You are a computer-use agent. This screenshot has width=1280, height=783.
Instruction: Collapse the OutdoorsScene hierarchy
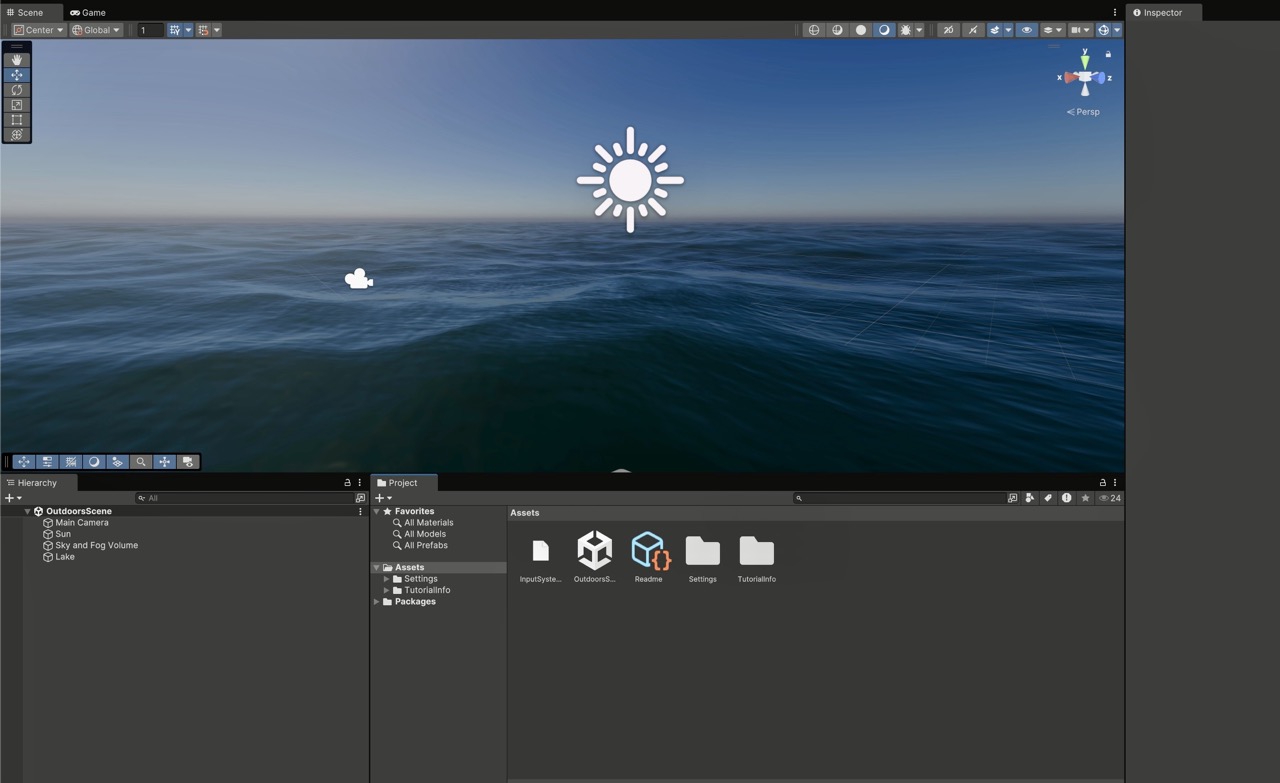coord(27,511)
